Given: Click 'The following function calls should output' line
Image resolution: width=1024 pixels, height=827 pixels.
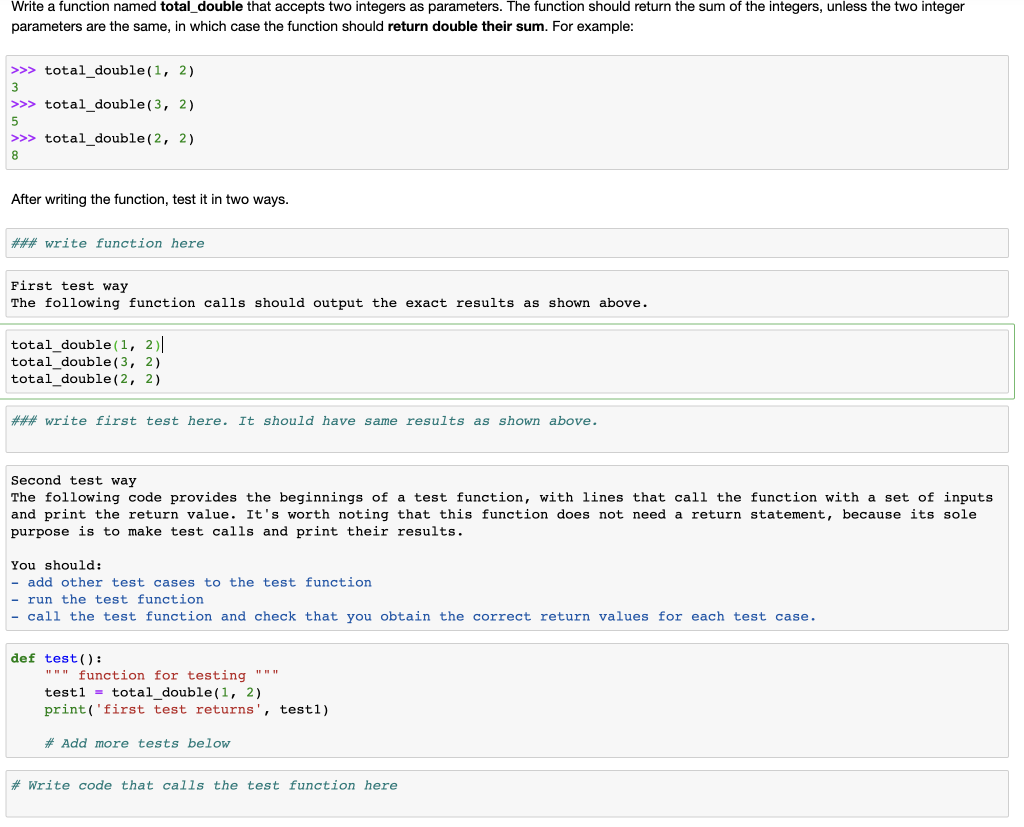Looking at the screenshot, I should (x=329, y=303).
